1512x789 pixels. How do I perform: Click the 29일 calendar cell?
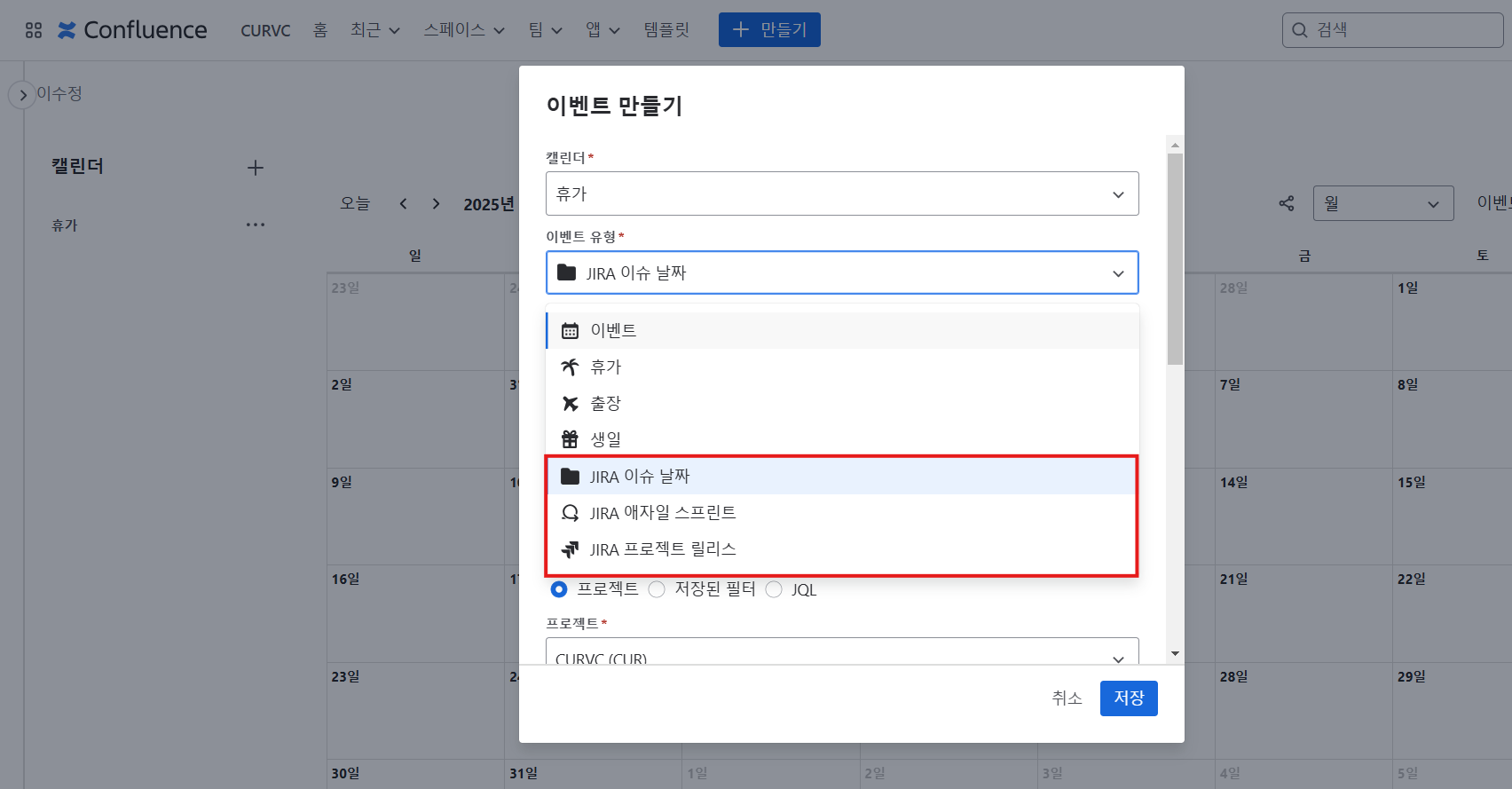(1452, 711)
